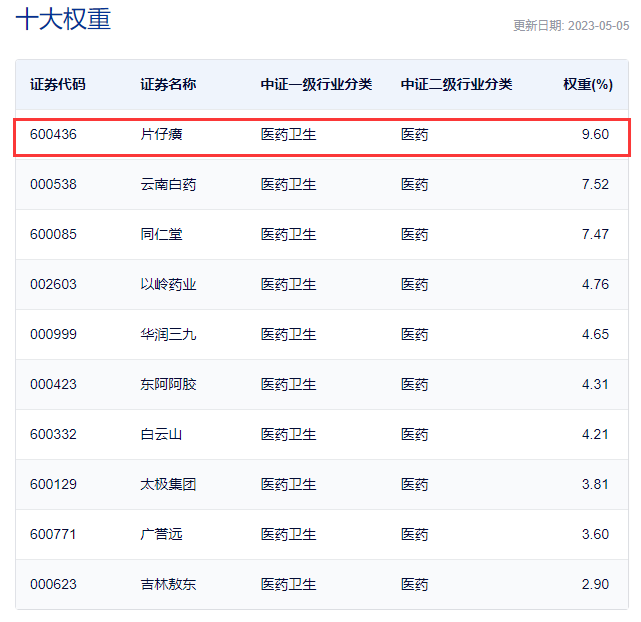Image resolution: width=641 pixels, height=622 pixels.
Task: Click 医药卫生 in the 华润三九 row
Action: tap(289, 334)
